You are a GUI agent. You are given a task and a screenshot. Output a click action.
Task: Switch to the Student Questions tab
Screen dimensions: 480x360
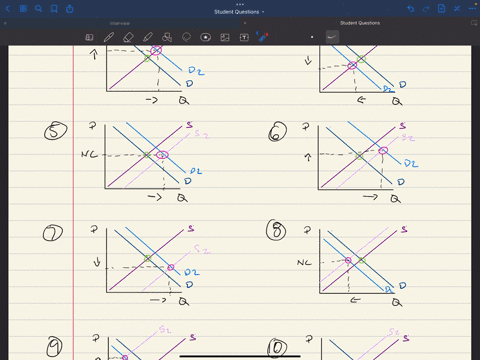coord(360,23)
